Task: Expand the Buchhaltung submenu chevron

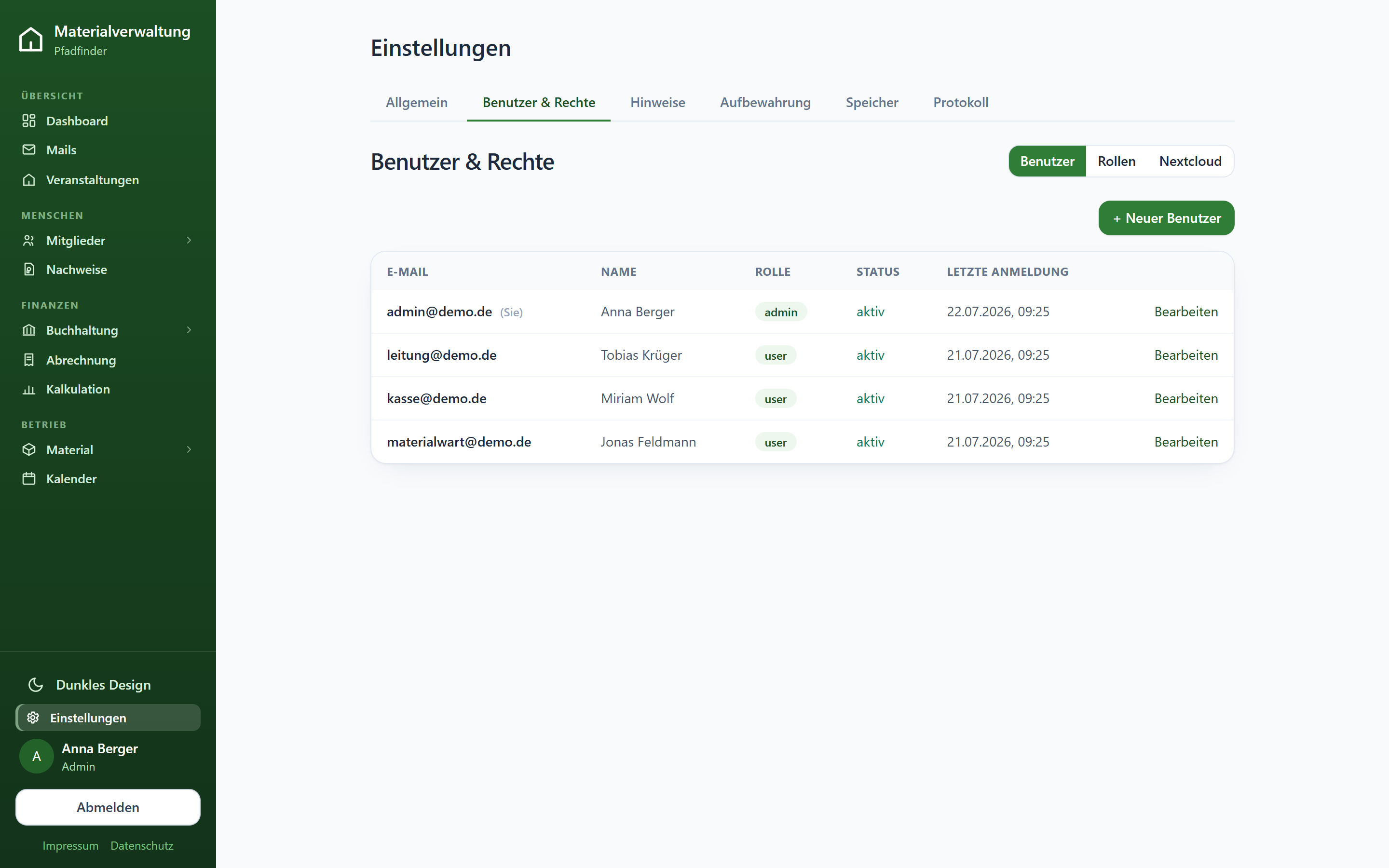Action: (189, 329)
